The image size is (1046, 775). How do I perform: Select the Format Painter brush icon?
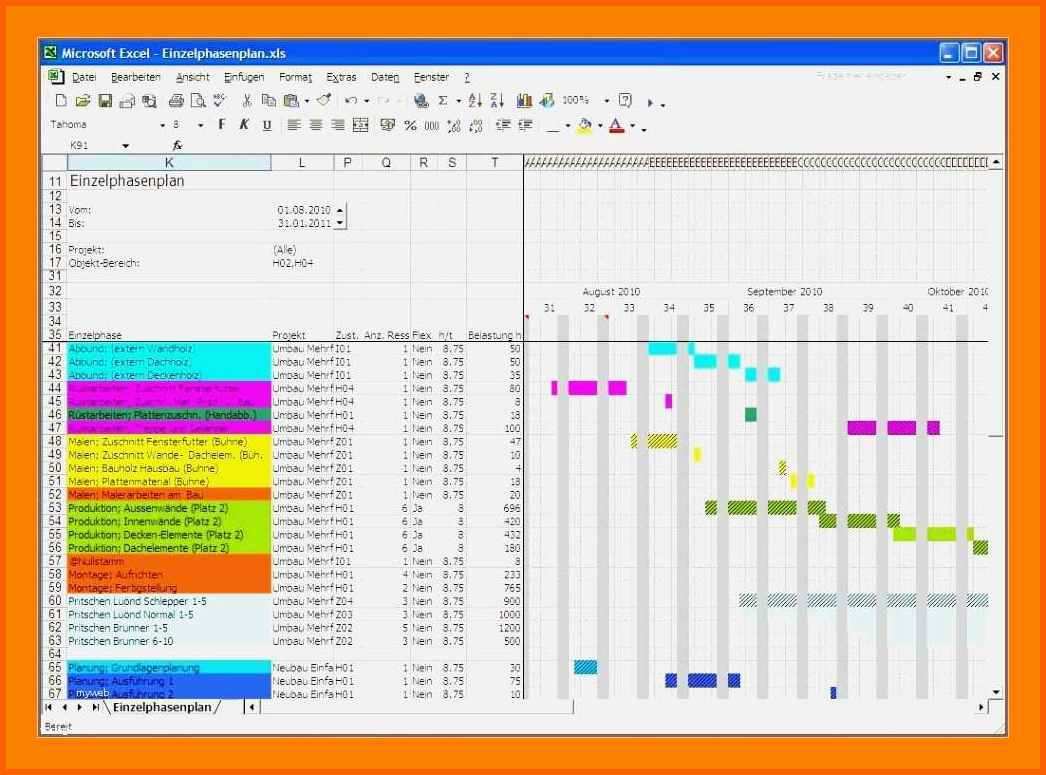click(324, 101)
